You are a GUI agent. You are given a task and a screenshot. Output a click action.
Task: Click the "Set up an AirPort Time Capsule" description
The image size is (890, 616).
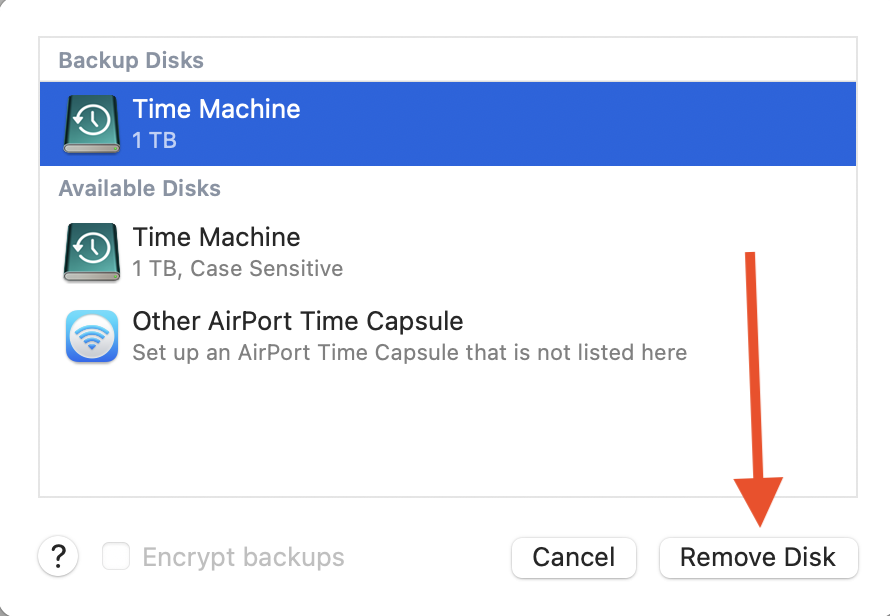coord(409,352)
